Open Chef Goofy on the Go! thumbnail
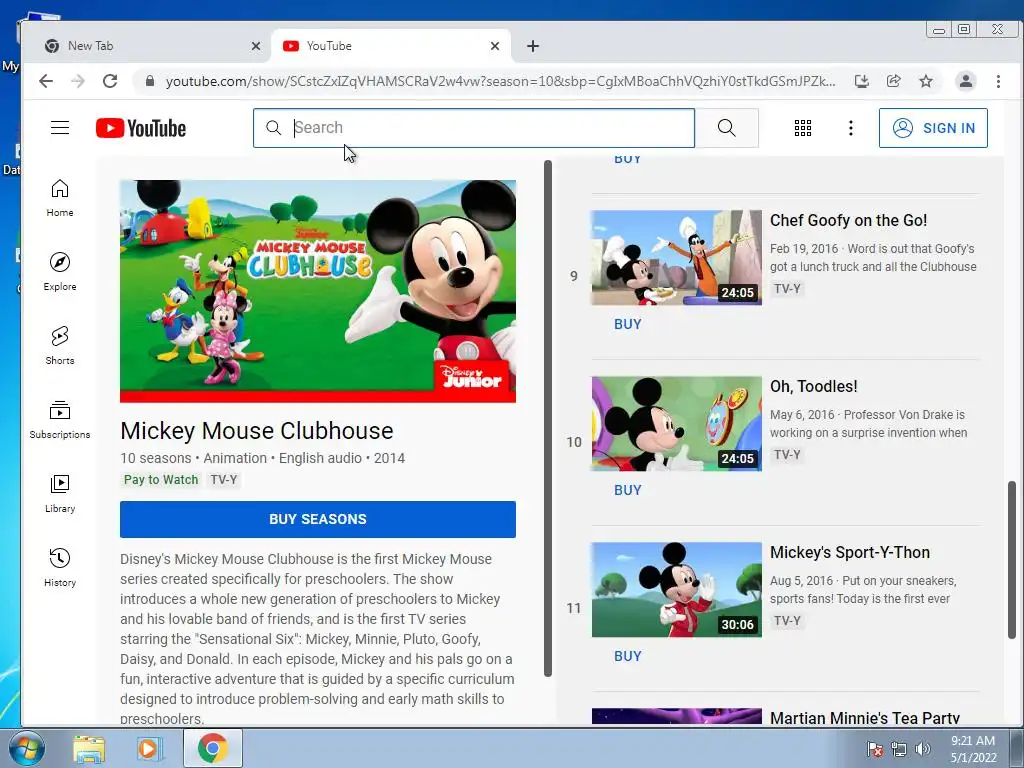Viewport: 1024px width, 768px height. (677, 257)
